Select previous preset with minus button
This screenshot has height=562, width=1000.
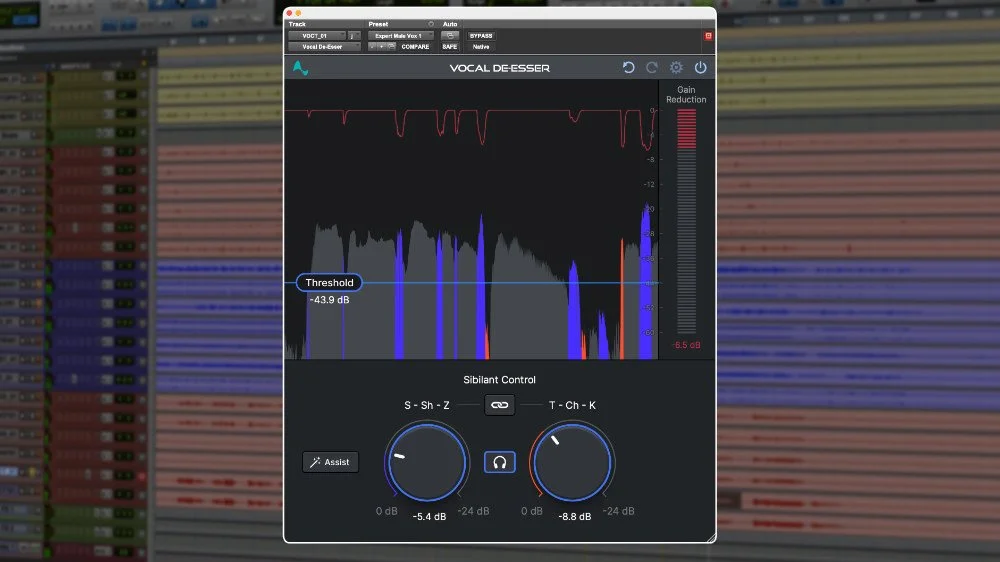coord(372,47)
